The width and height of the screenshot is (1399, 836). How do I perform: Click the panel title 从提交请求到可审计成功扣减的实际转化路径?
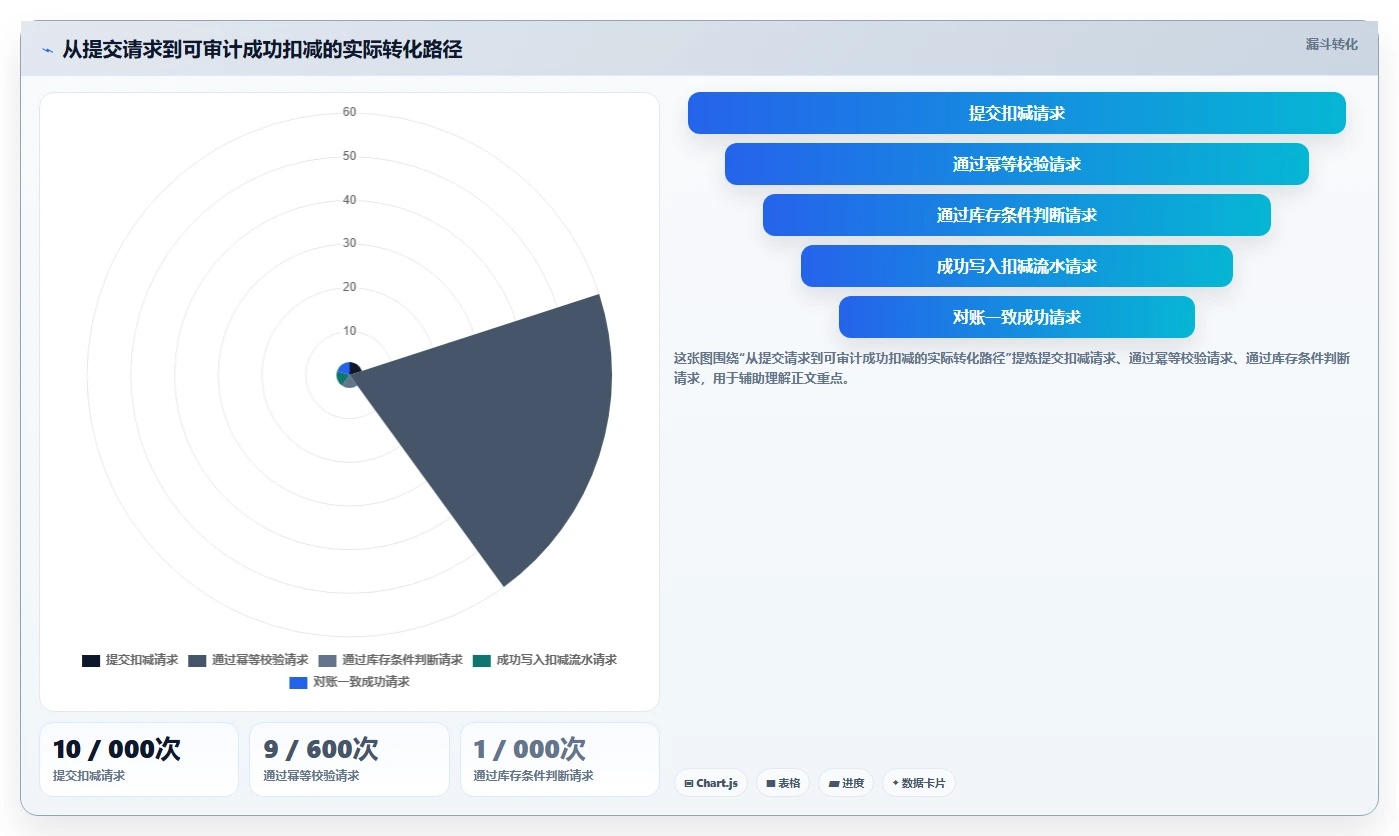click(262, 50)
